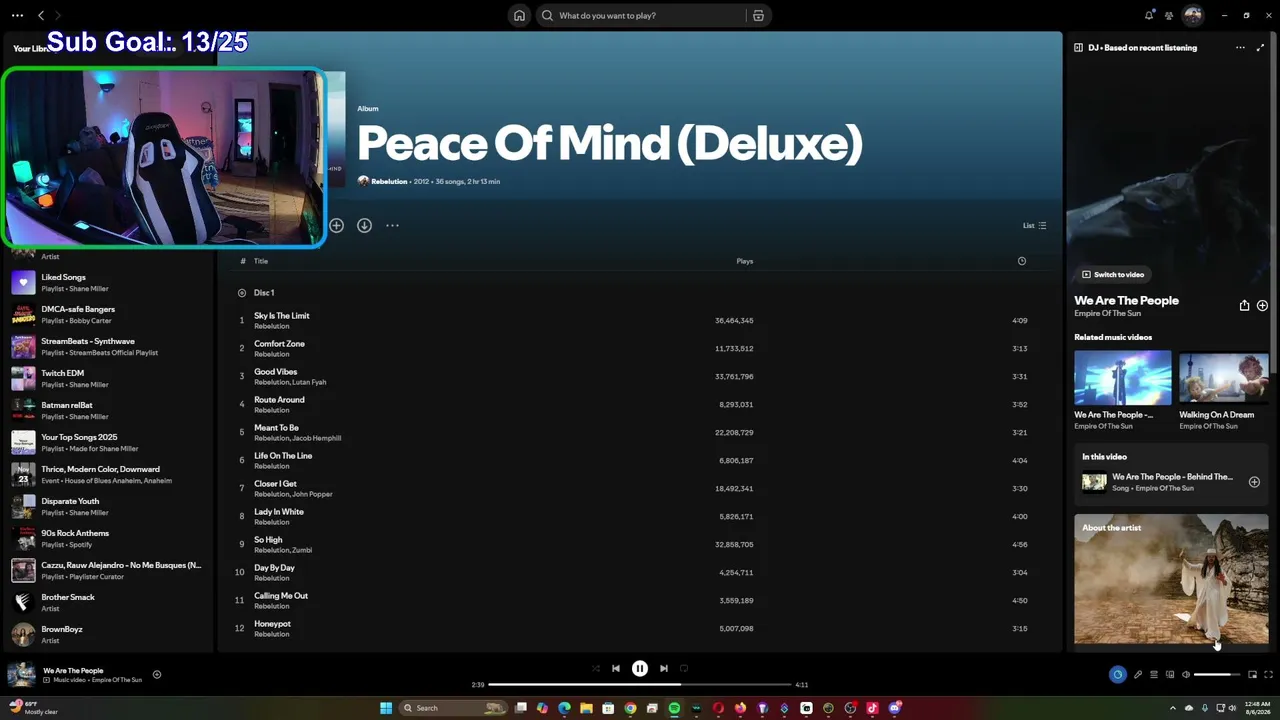Change the List view mode dropdown
The width and height of the screenshot is (1280, 720).
tap(1034, 226)
